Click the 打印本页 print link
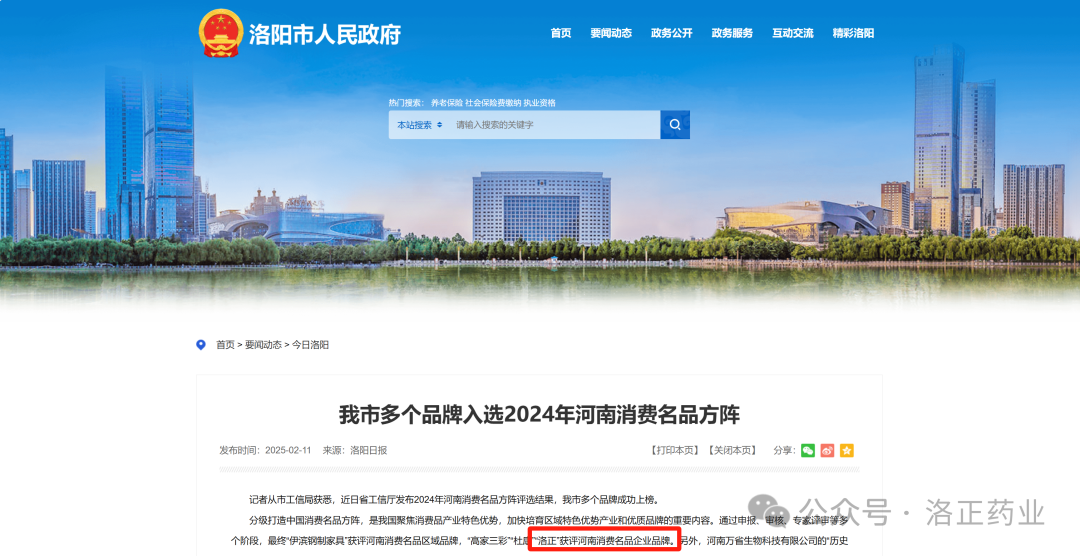The height and width of the screenshot is (556, 1080). pyautogui.click(x=675, y=450)
